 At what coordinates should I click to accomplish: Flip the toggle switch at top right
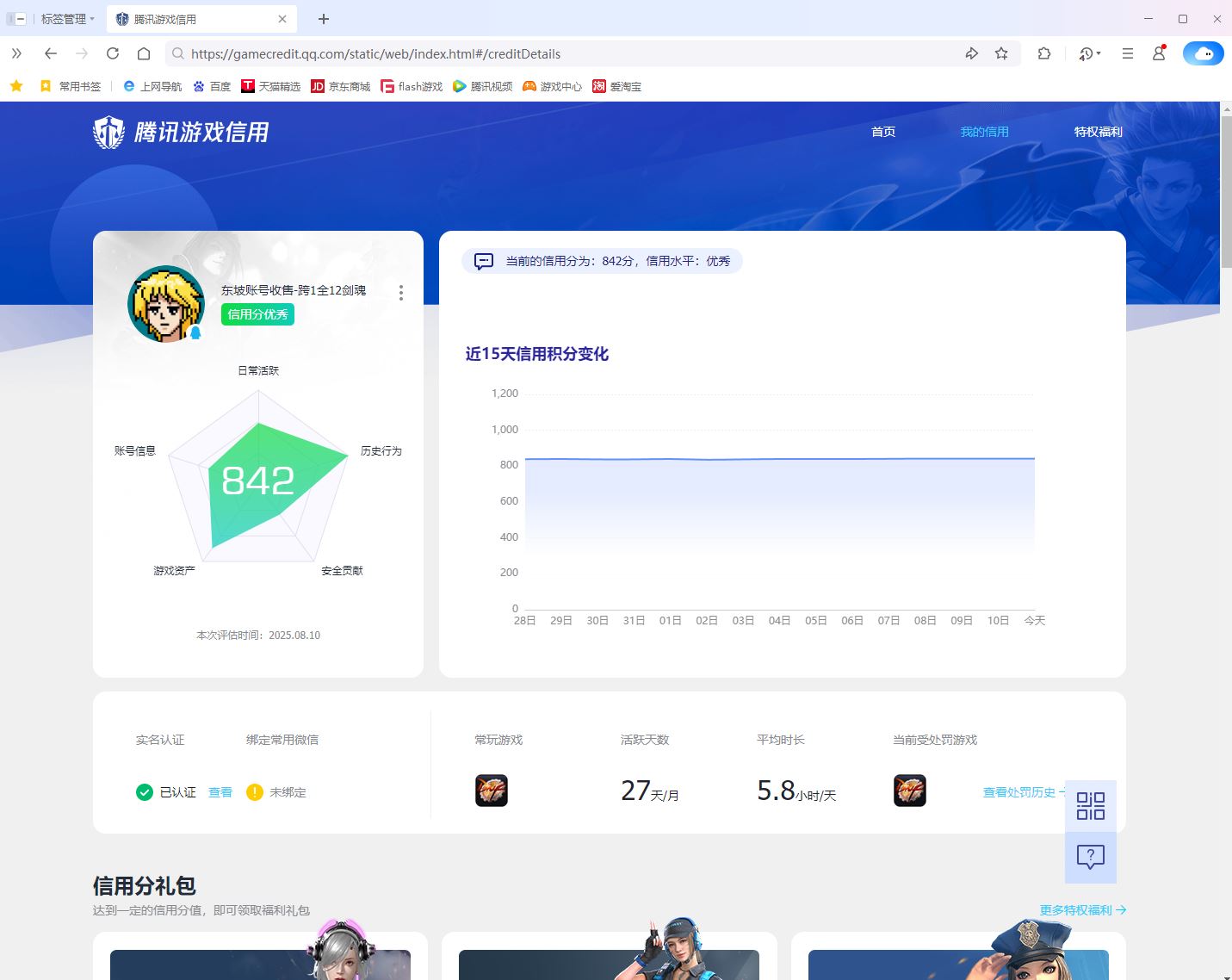(x=1202, y=53)
